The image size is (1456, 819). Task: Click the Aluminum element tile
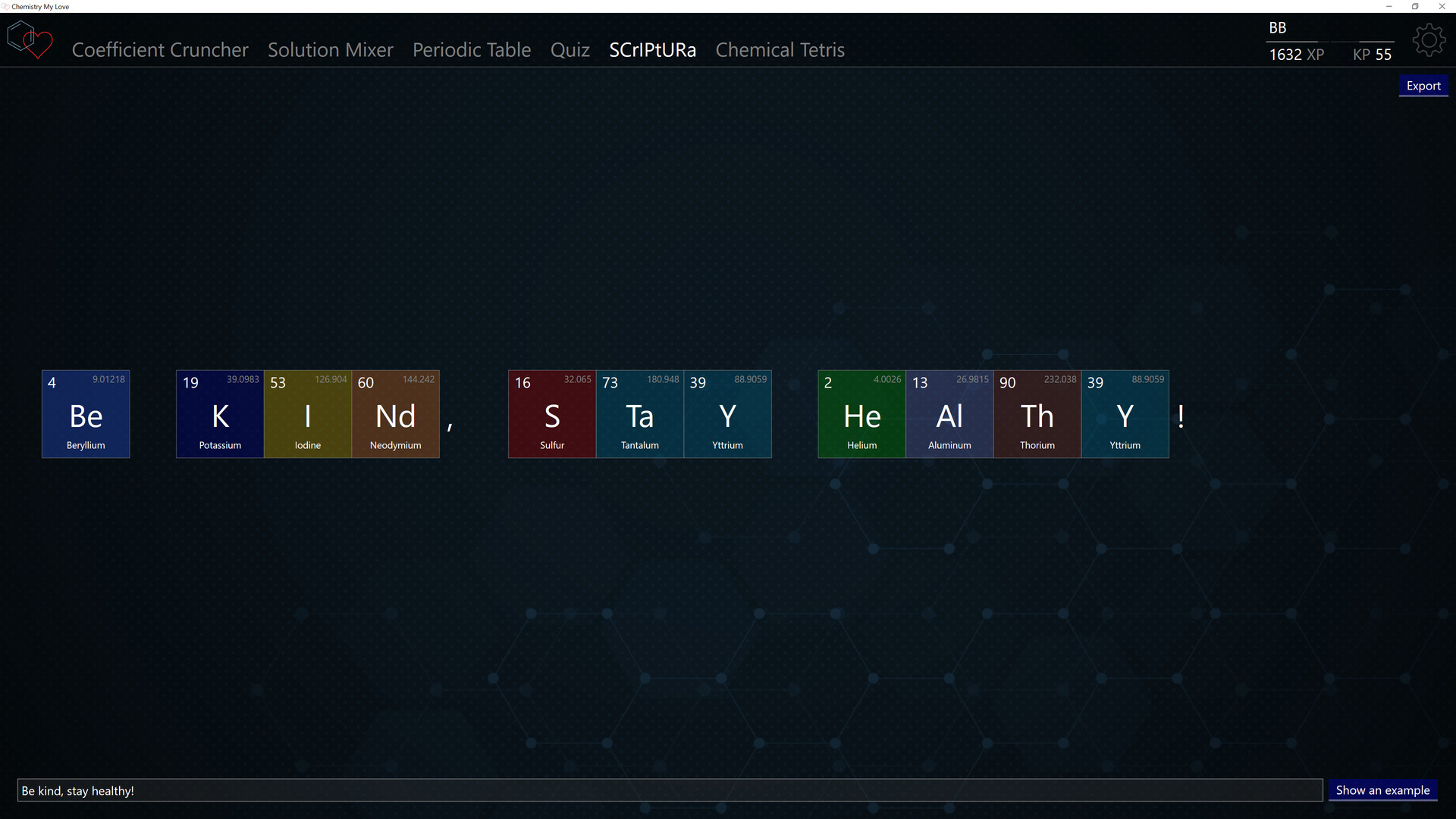[949, 414]
